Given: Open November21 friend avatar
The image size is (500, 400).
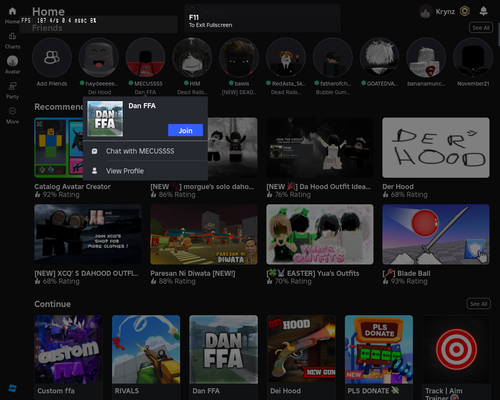Looking at the screenshot, I should (473, 57).
